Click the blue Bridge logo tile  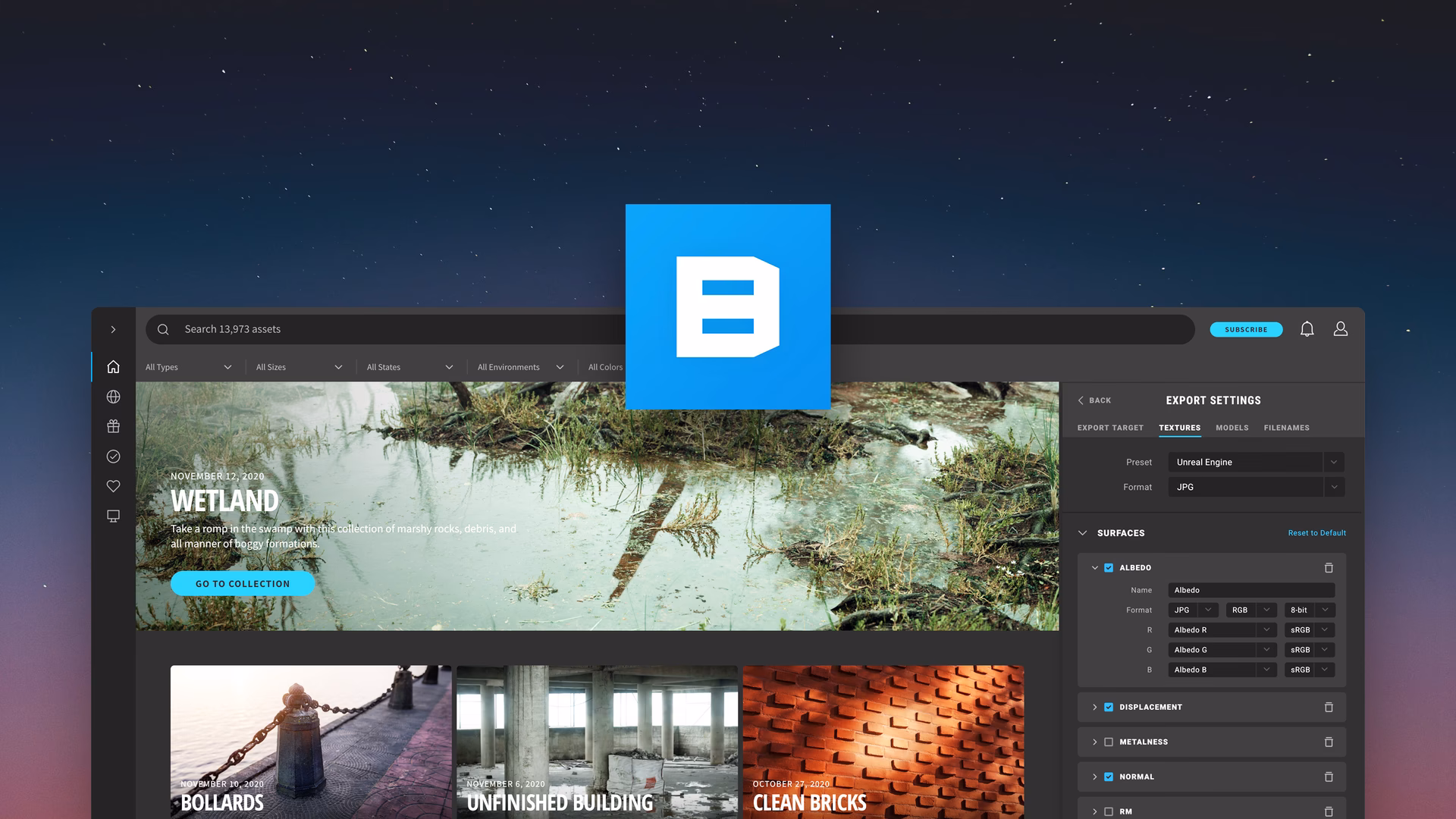[x=728, y=307]
